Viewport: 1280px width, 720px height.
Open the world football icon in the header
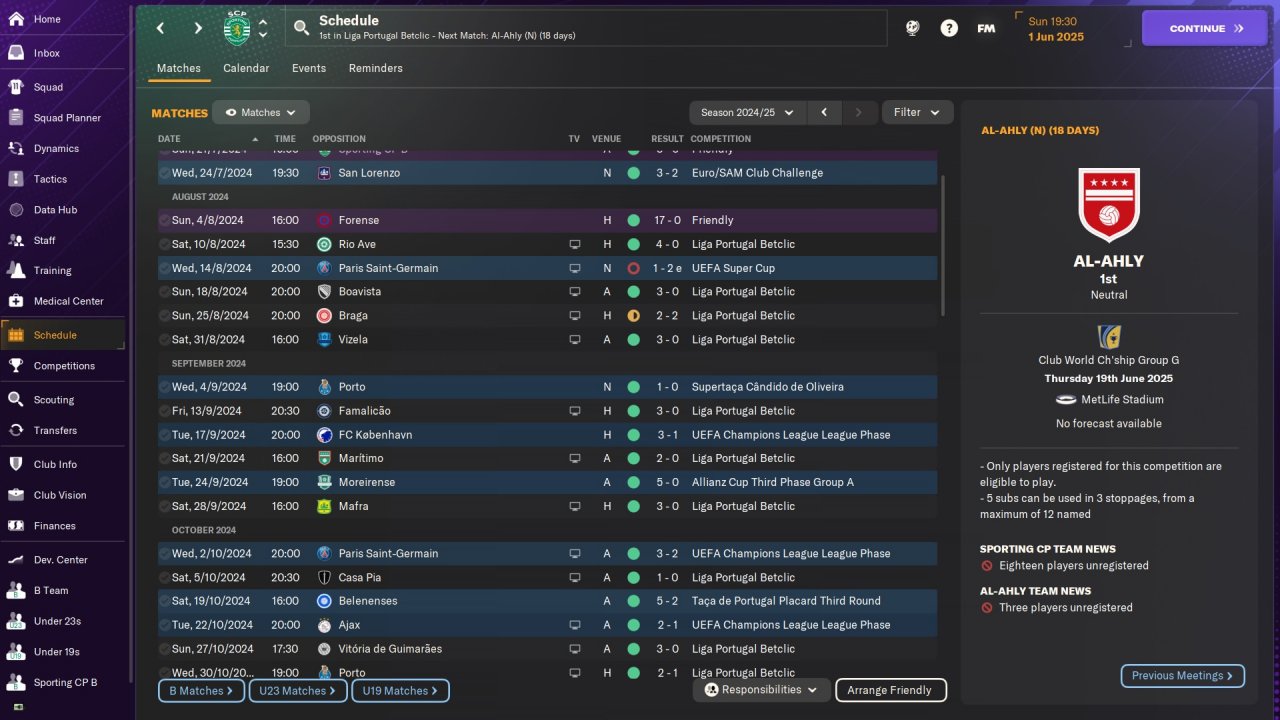[x=912, y=28]
